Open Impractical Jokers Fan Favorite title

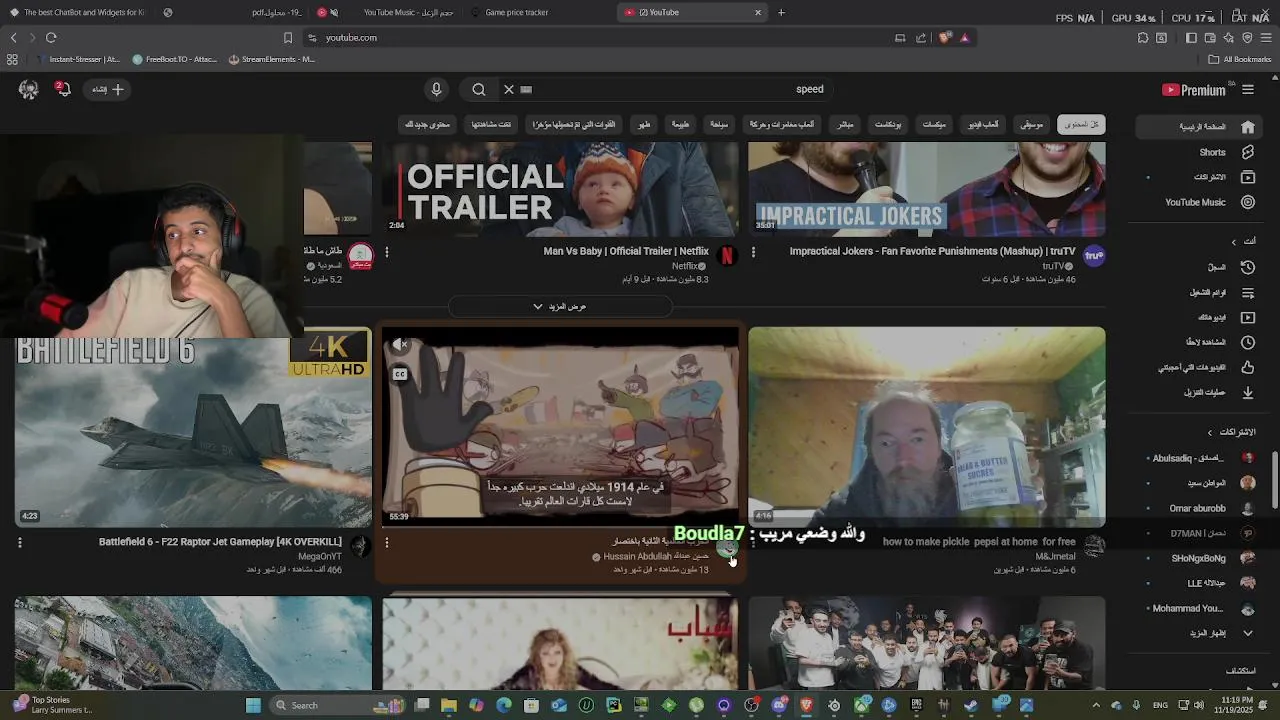tap(932, 251)
